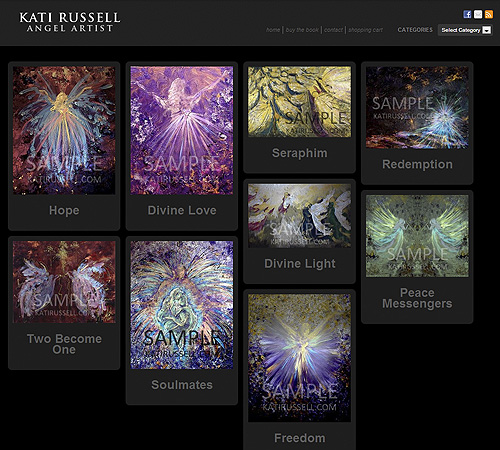Click the Divine Light title link
Viewport: 500px width, 450px height.
click(x=299, y=264)
